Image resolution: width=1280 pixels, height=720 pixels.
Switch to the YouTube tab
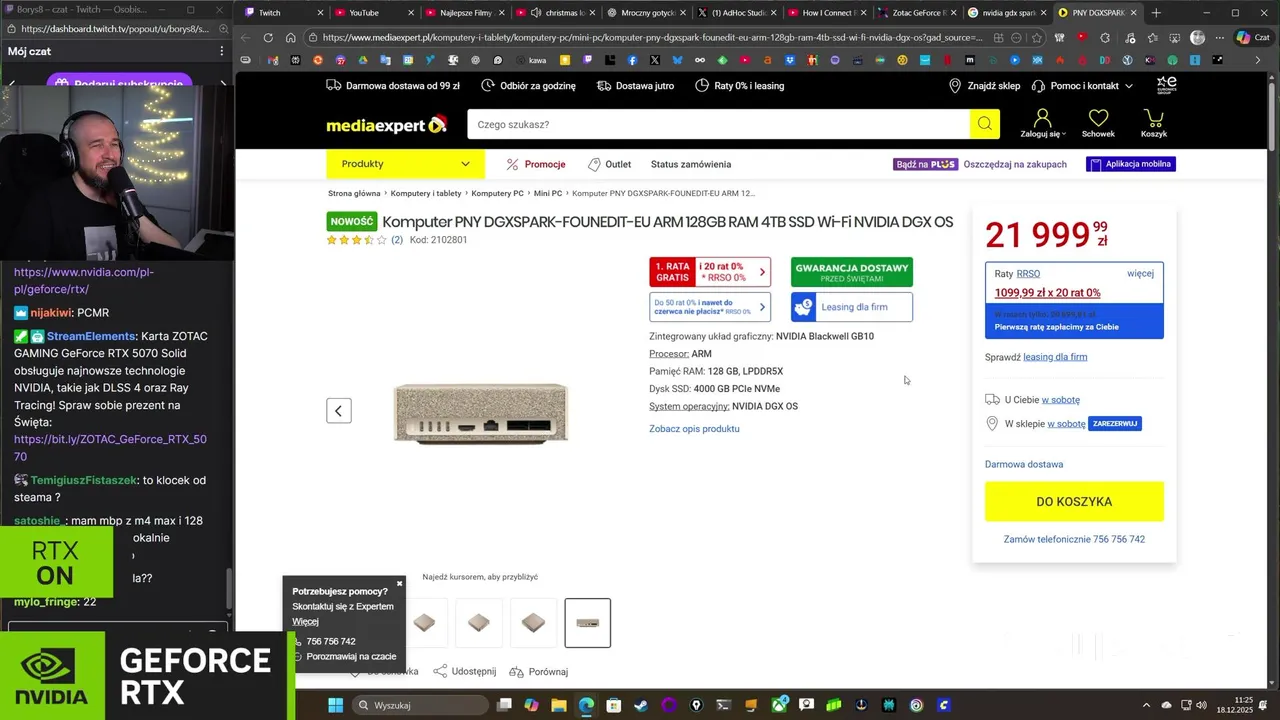pos(374,13)
